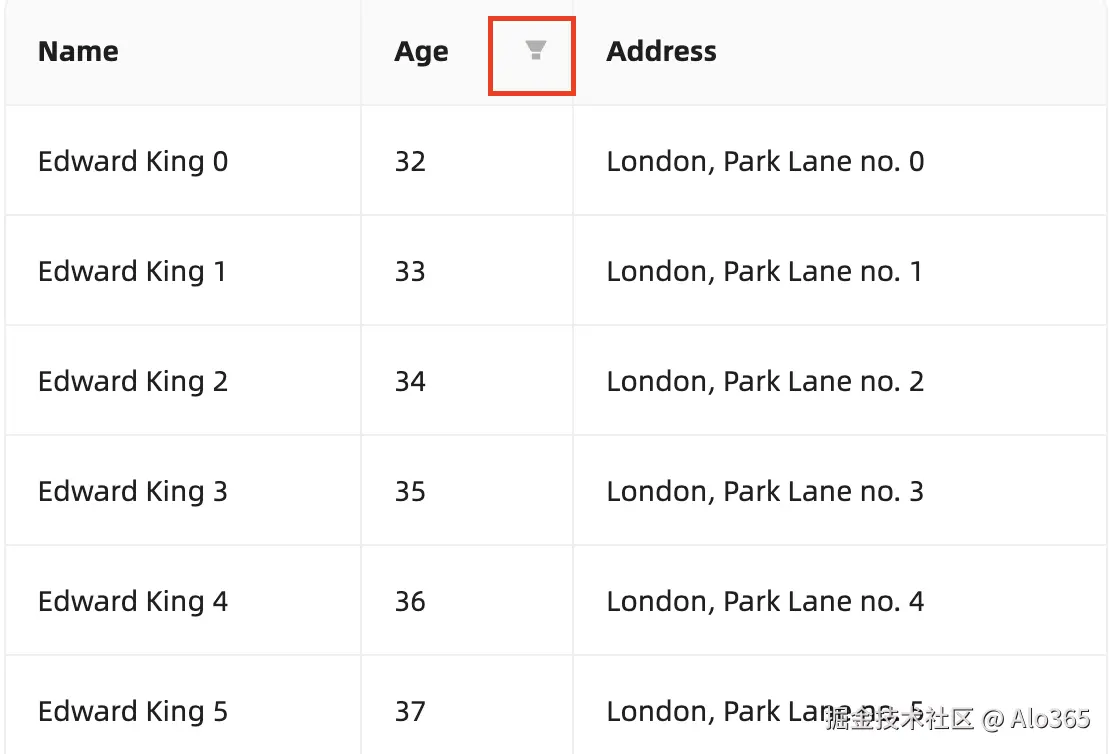The height and width of the screenshot is (754, 1112).
Task: Click the London, Park Lane no. 0 address
Action: pyautogui.click(x=765, y=162)
